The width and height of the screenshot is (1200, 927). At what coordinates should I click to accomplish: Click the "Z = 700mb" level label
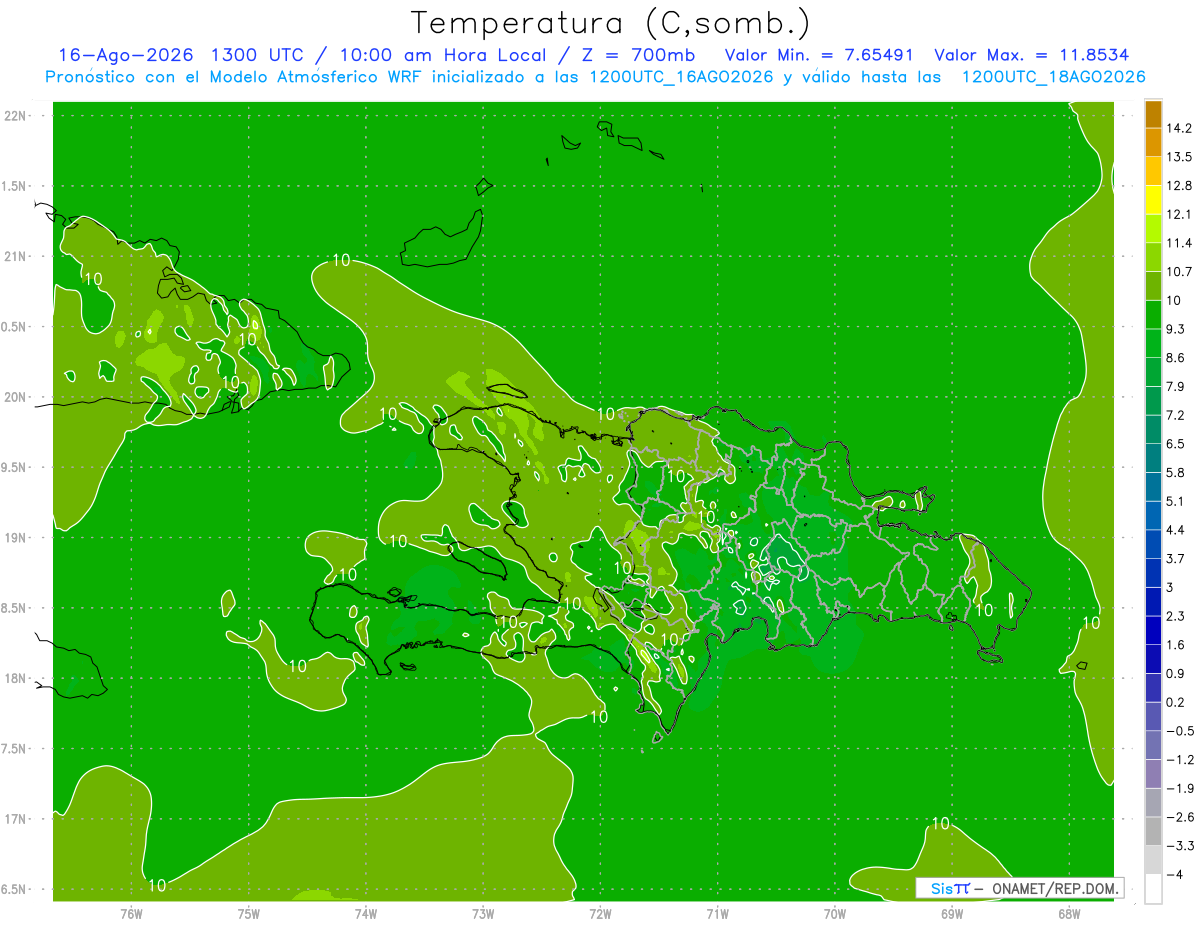coord(638,55)
